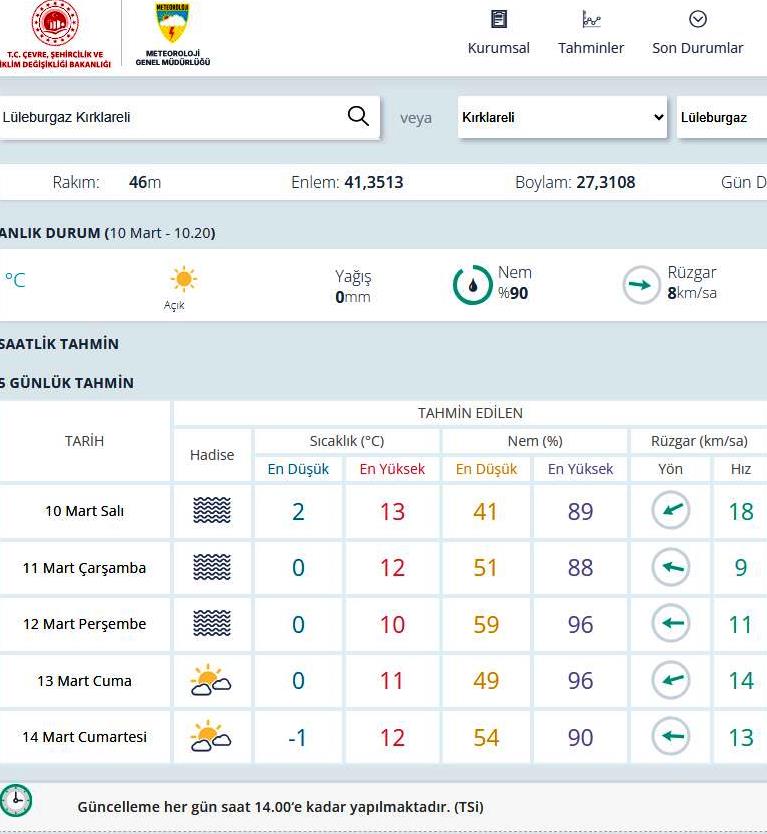Click partly cloudy icon for 13 Mart Cuma
The width and height of the screenshot is (767, 834).
pyautogui.click(x=212, y=681)
